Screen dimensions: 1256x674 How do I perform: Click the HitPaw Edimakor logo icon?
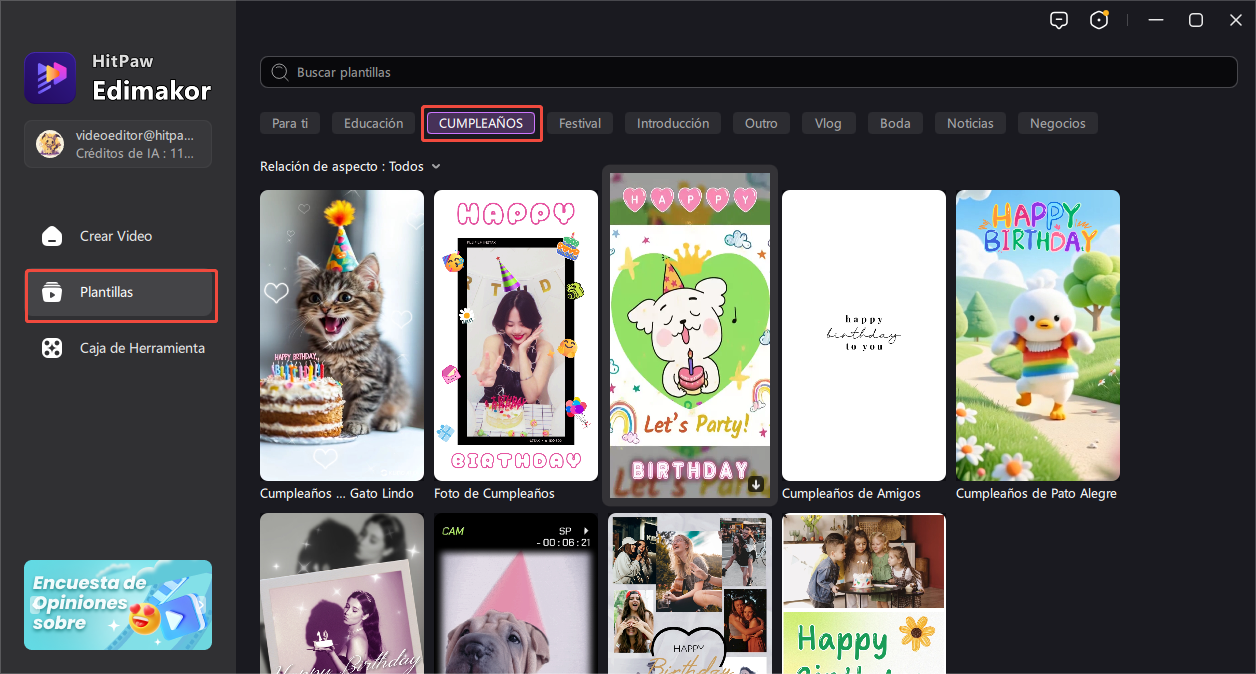[x=50, y=78]
